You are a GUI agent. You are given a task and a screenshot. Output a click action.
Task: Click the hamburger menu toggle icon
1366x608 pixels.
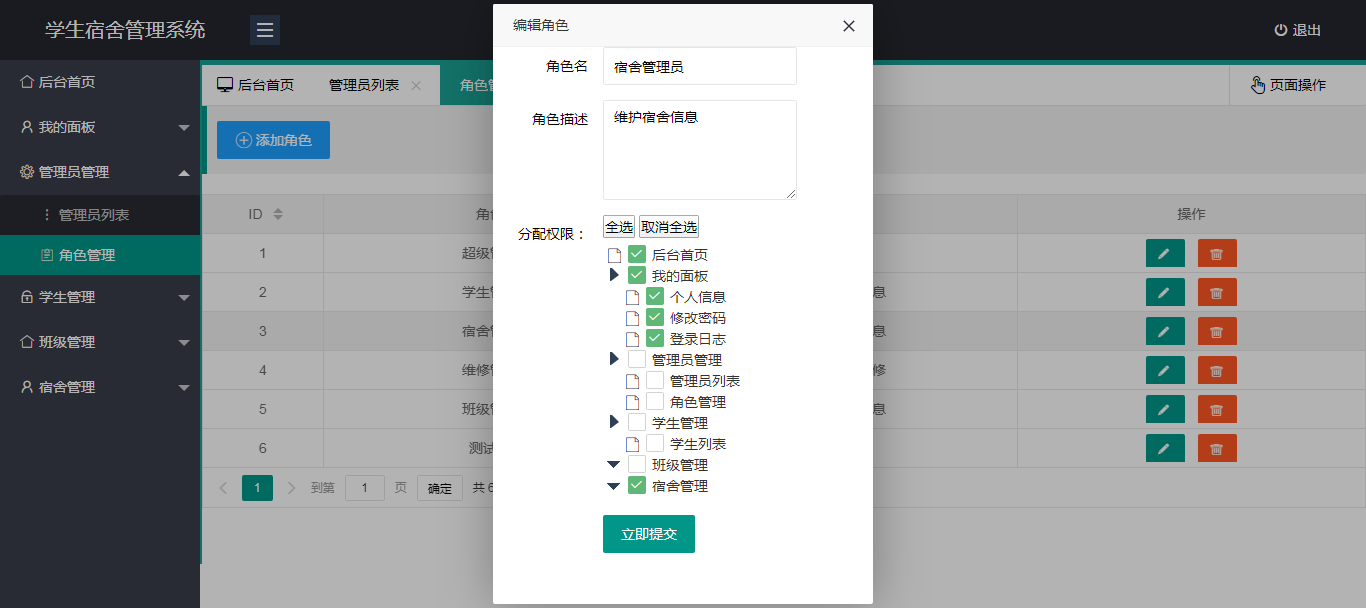point(264,29)
